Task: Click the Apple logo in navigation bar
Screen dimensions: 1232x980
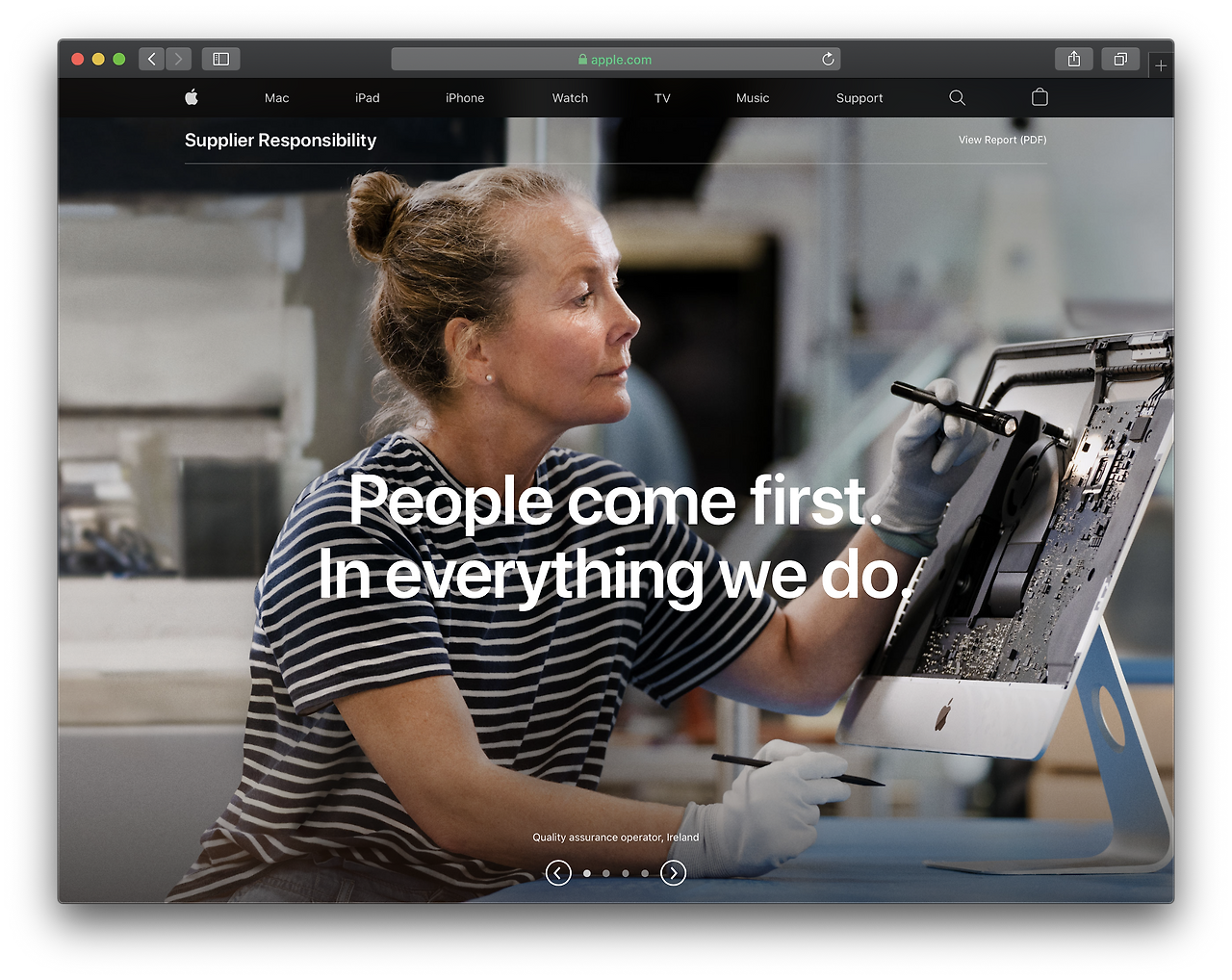Action: coord(192,97)
